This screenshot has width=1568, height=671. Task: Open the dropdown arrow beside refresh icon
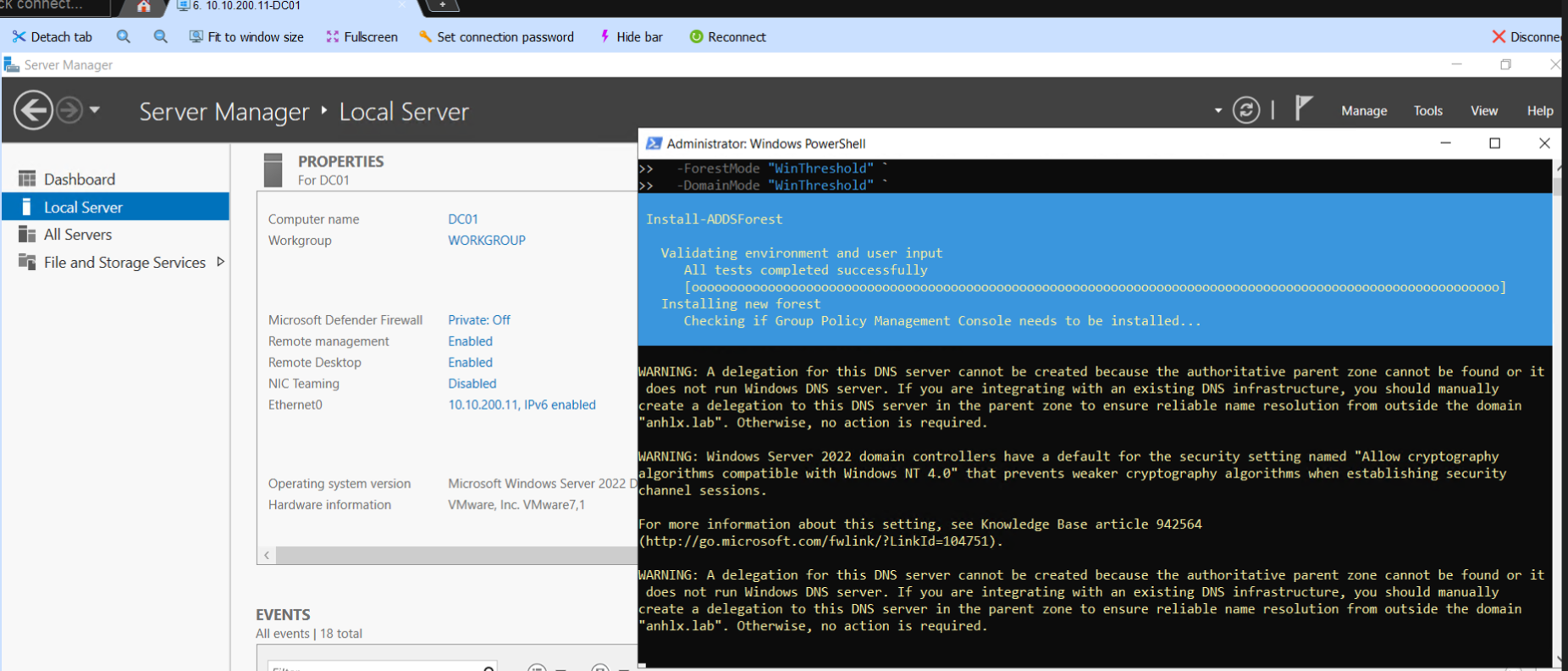(1218, 111)
